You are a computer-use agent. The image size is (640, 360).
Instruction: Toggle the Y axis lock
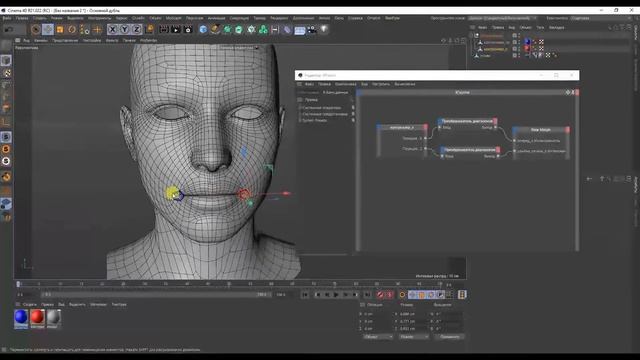point(124,29)
